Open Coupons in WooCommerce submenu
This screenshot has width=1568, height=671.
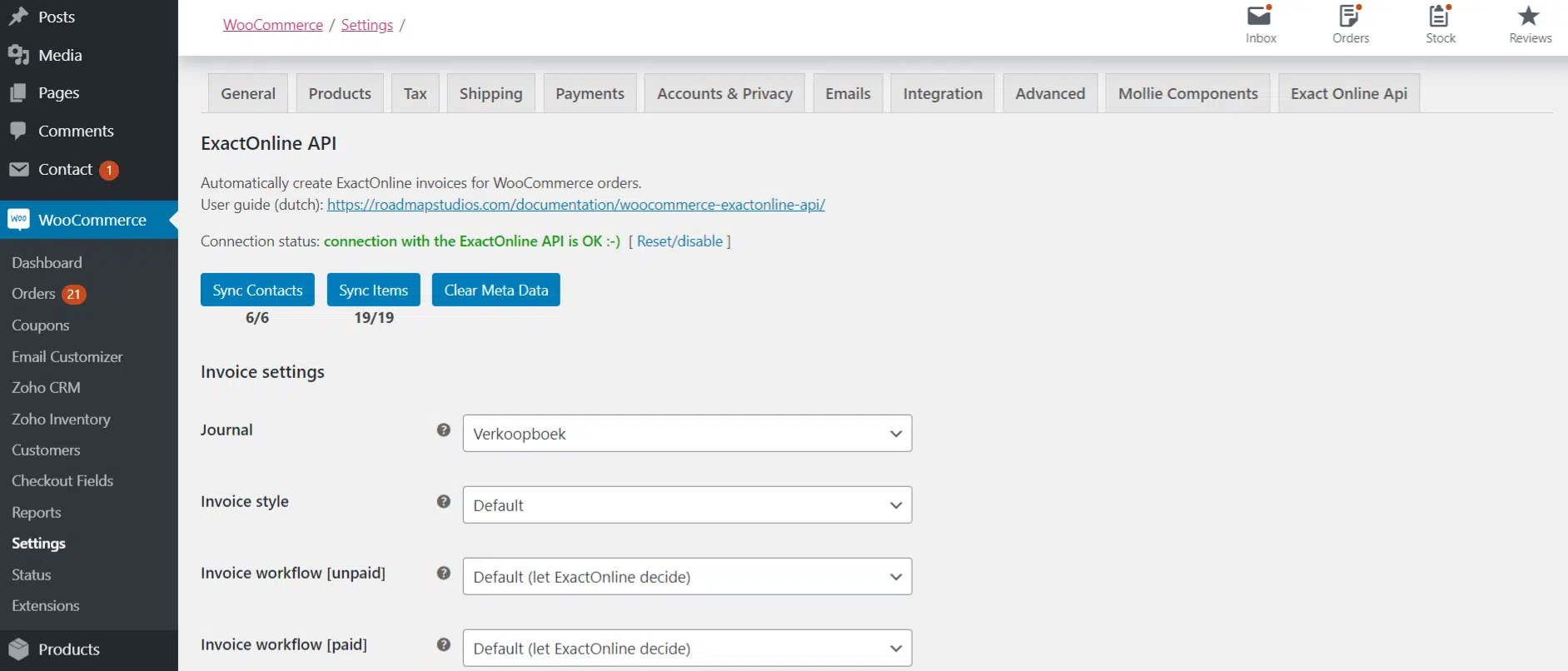(x=40, y=326)
